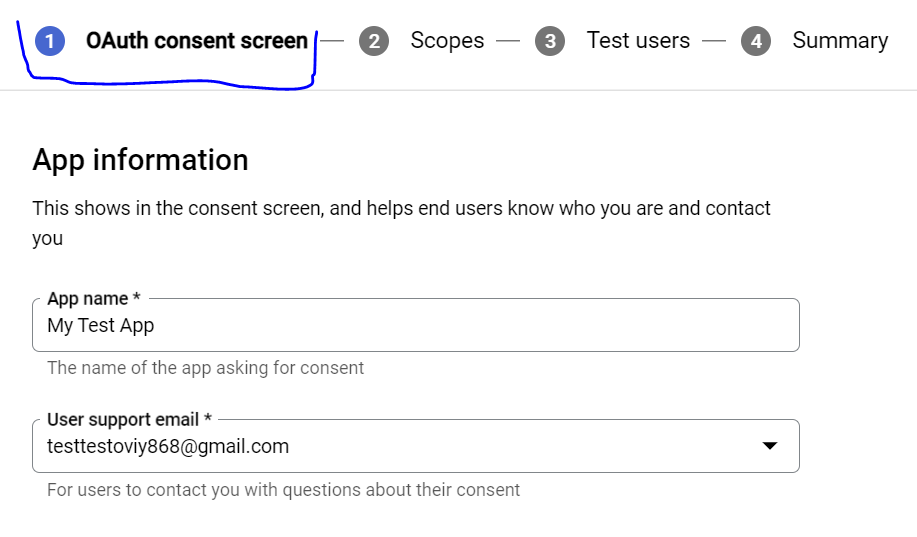The width and height of the screenshot is (917, 537).
Task: Click the step 2 number circle
Action: click(374, 41)
